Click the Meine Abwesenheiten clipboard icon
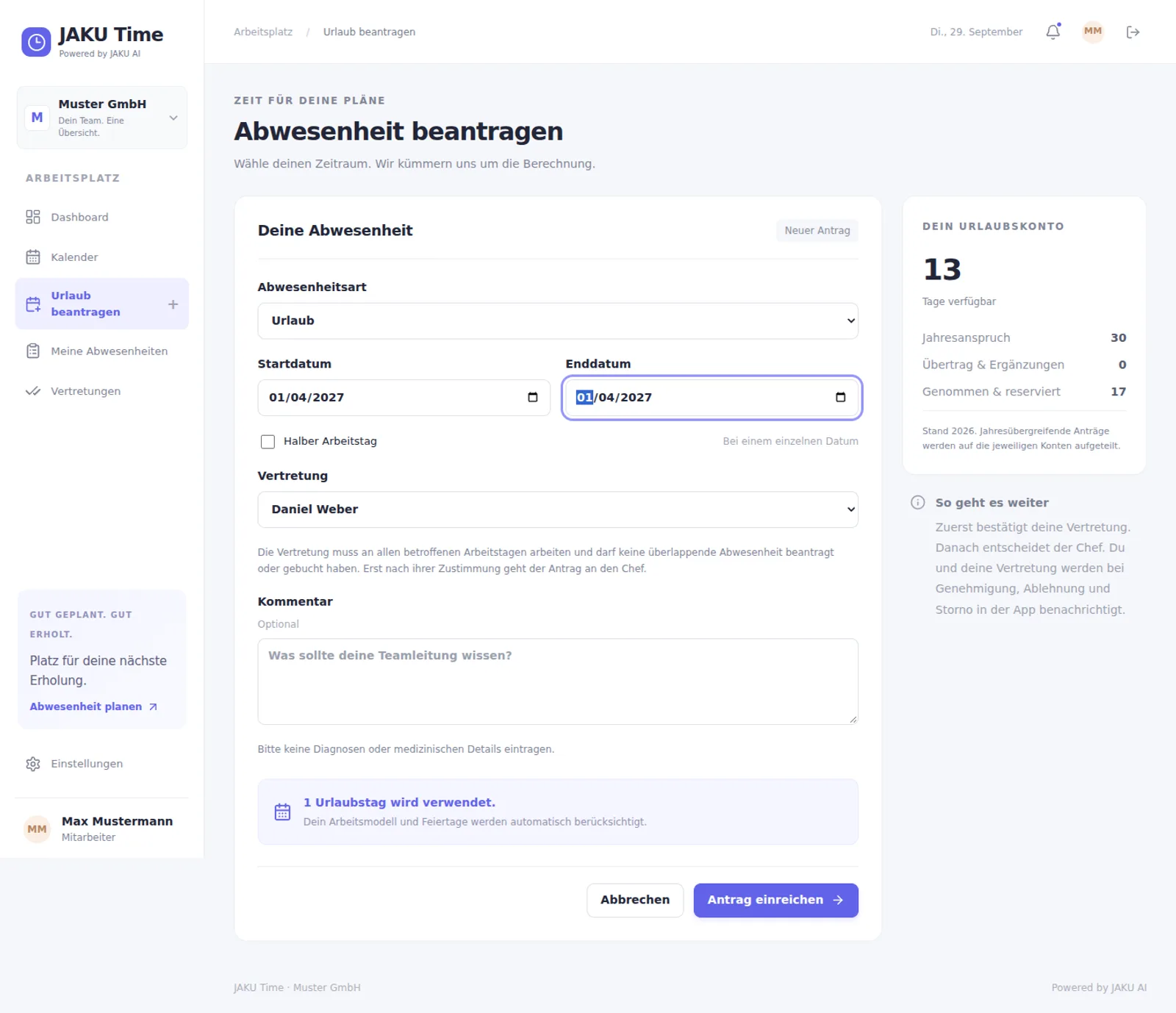Screen dimensions: 1176x1013 (x=33, y=351)
